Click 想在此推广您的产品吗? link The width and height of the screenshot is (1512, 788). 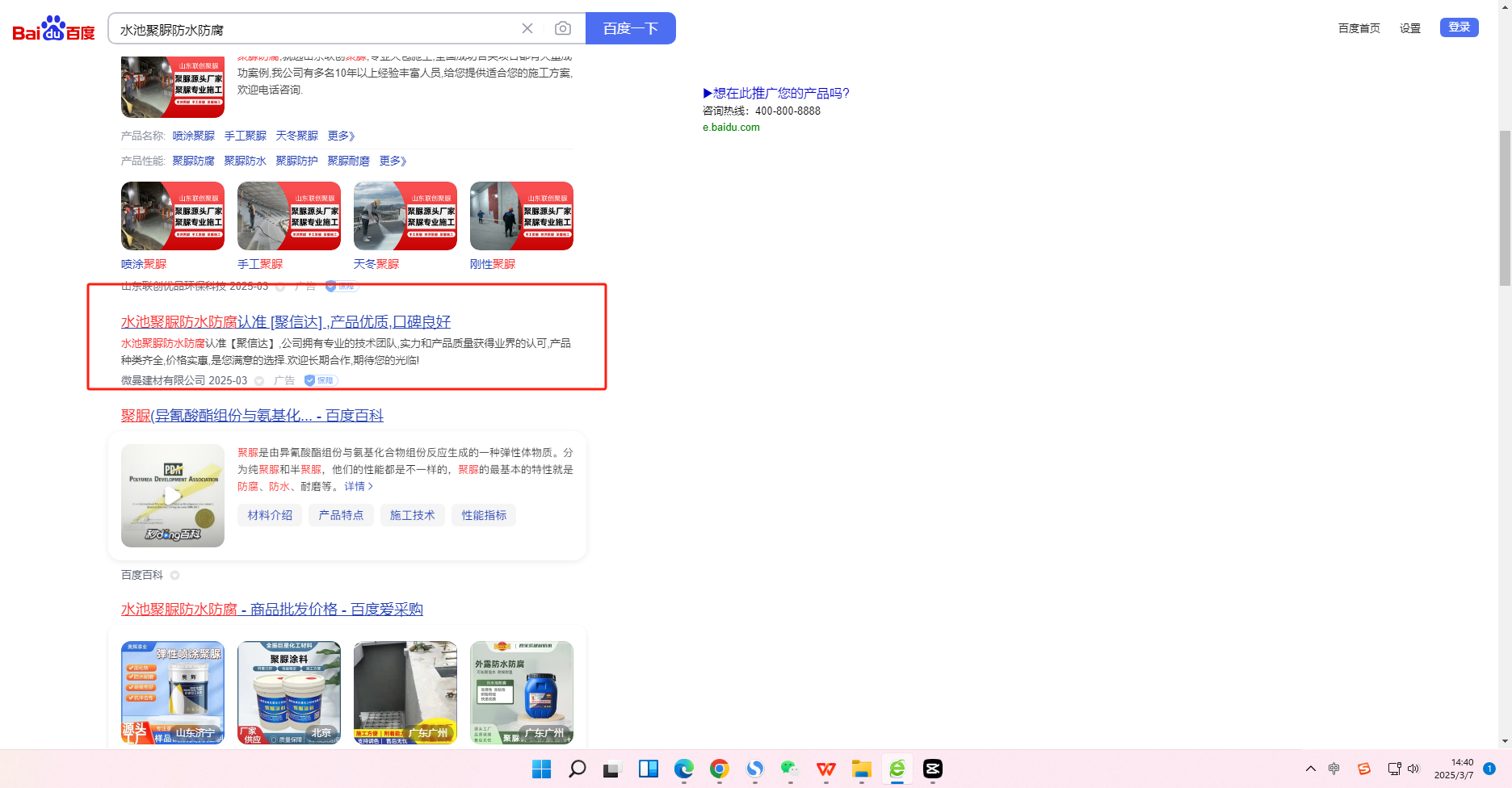click(776, 93)
